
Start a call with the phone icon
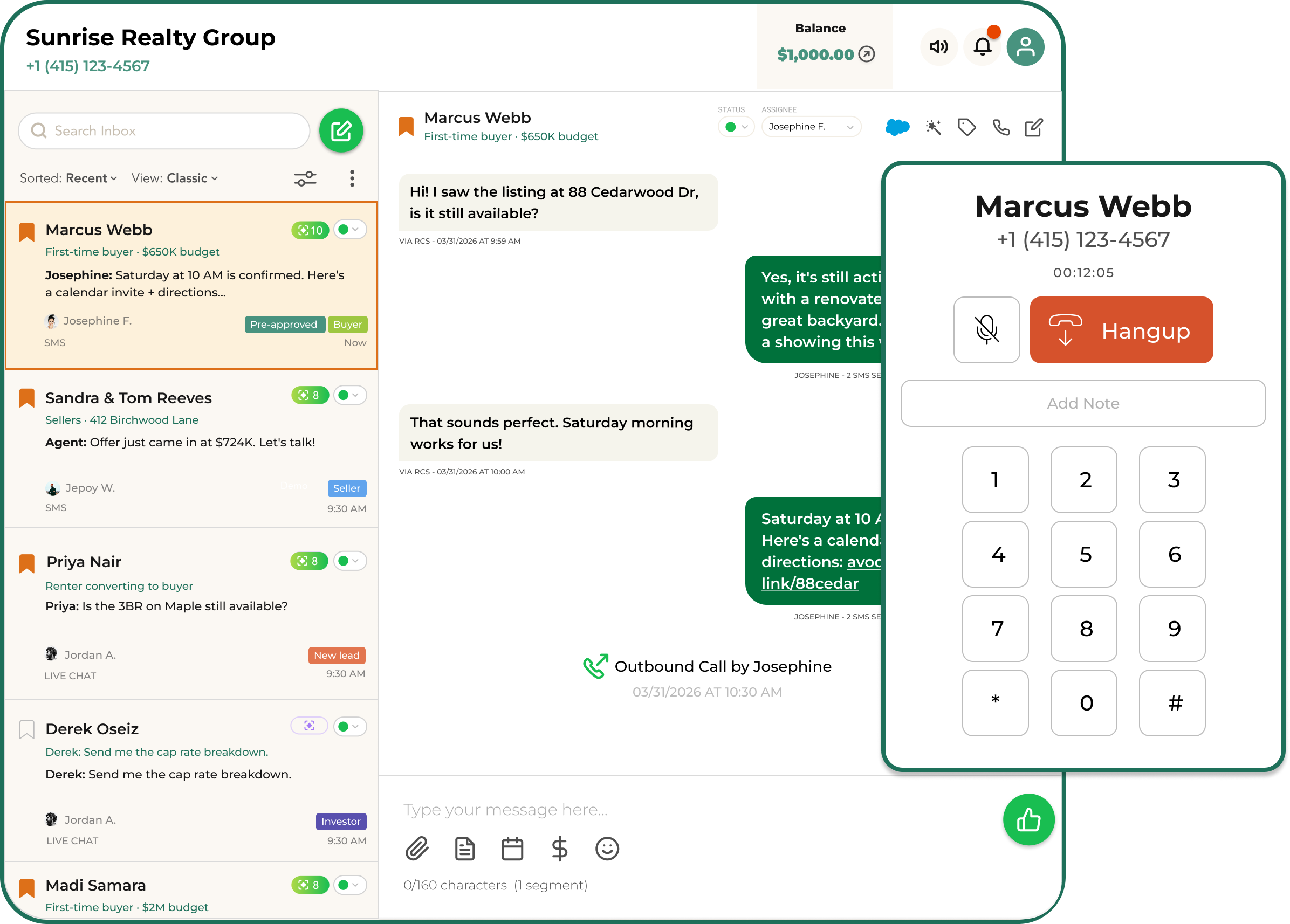coord(1000,127)
